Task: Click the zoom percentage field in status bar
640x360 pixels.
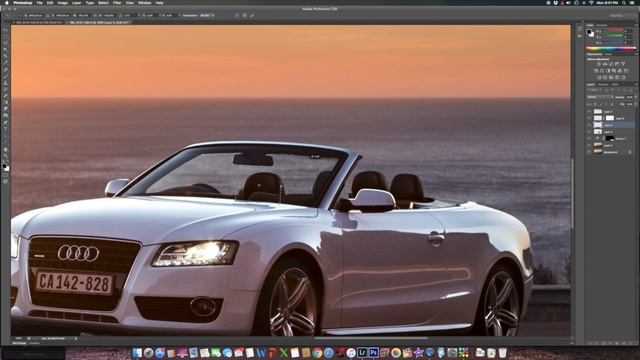Action: point(18,338)
